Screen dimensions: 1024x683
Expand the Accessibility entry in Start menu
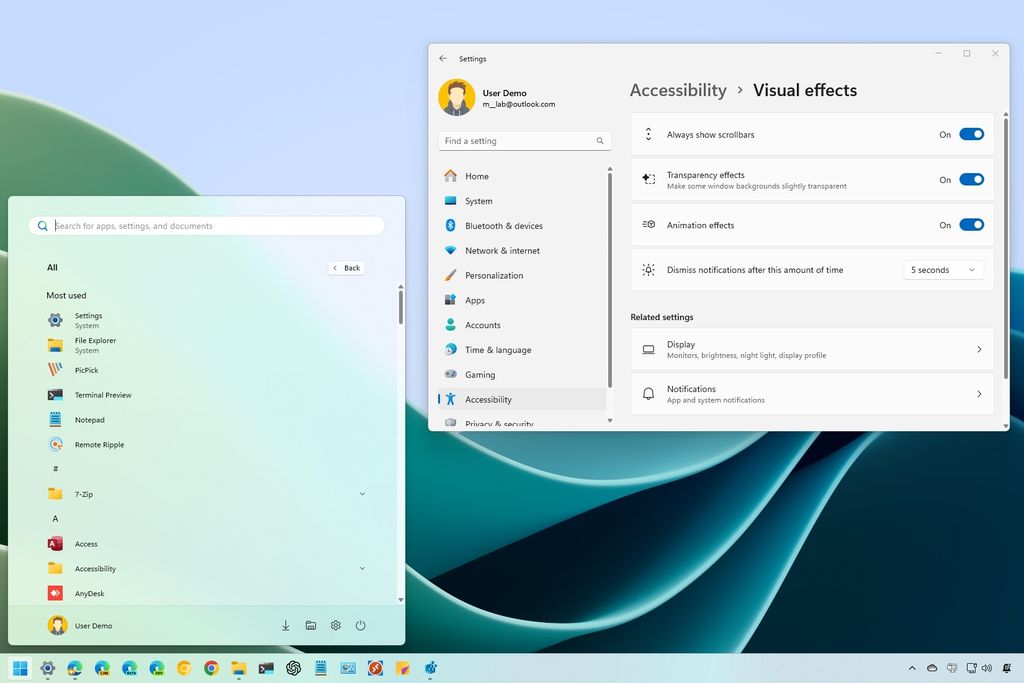click(362, 568)
